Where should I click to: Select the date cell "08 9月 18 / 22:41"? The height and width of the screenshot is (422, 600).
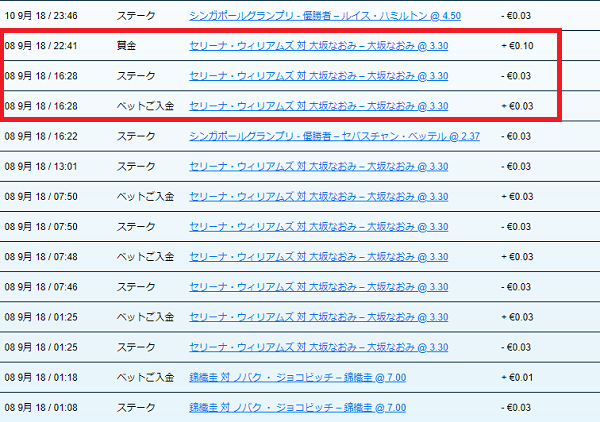[x=41, y=46]
